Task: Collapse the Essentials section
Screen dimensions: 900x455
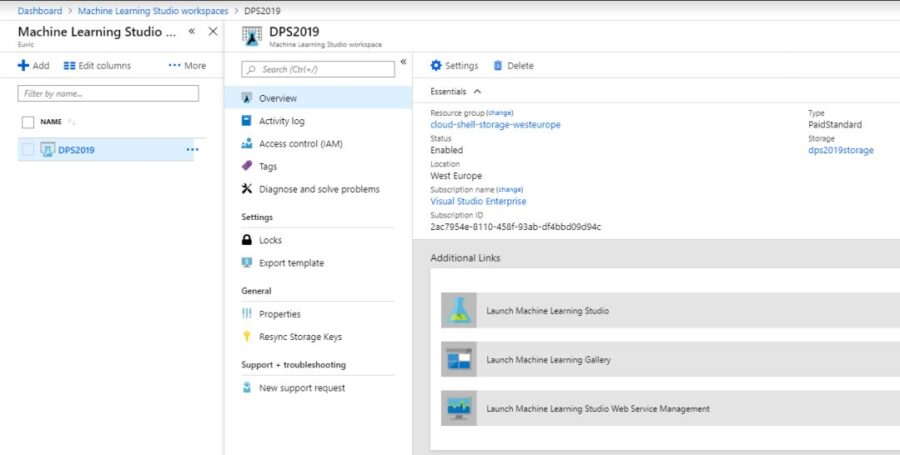Action: pos(478,92)
